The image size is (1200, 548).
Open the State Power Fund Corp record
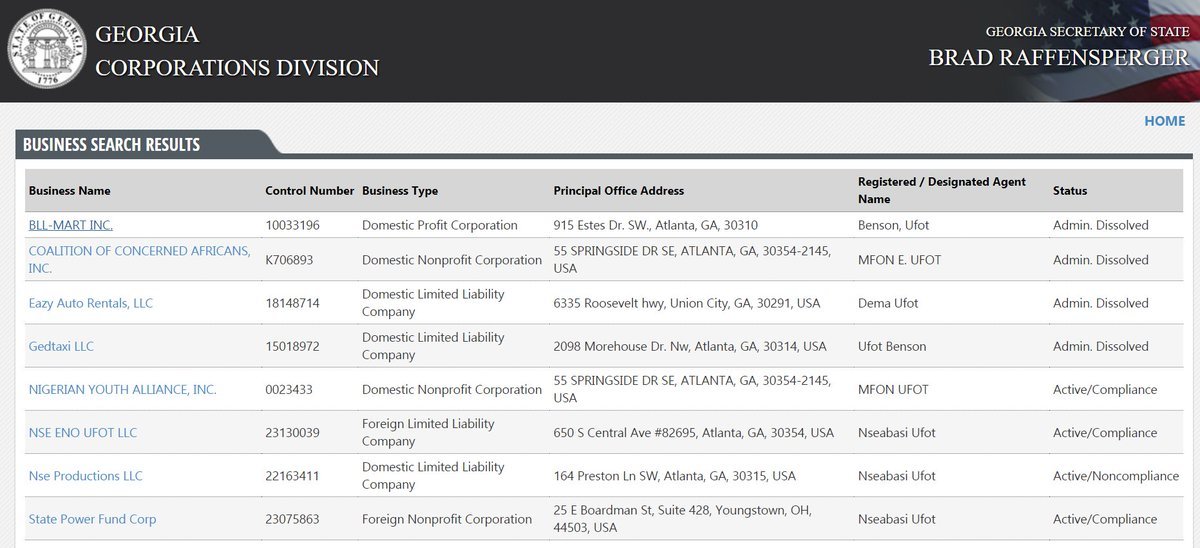(92, 519)
